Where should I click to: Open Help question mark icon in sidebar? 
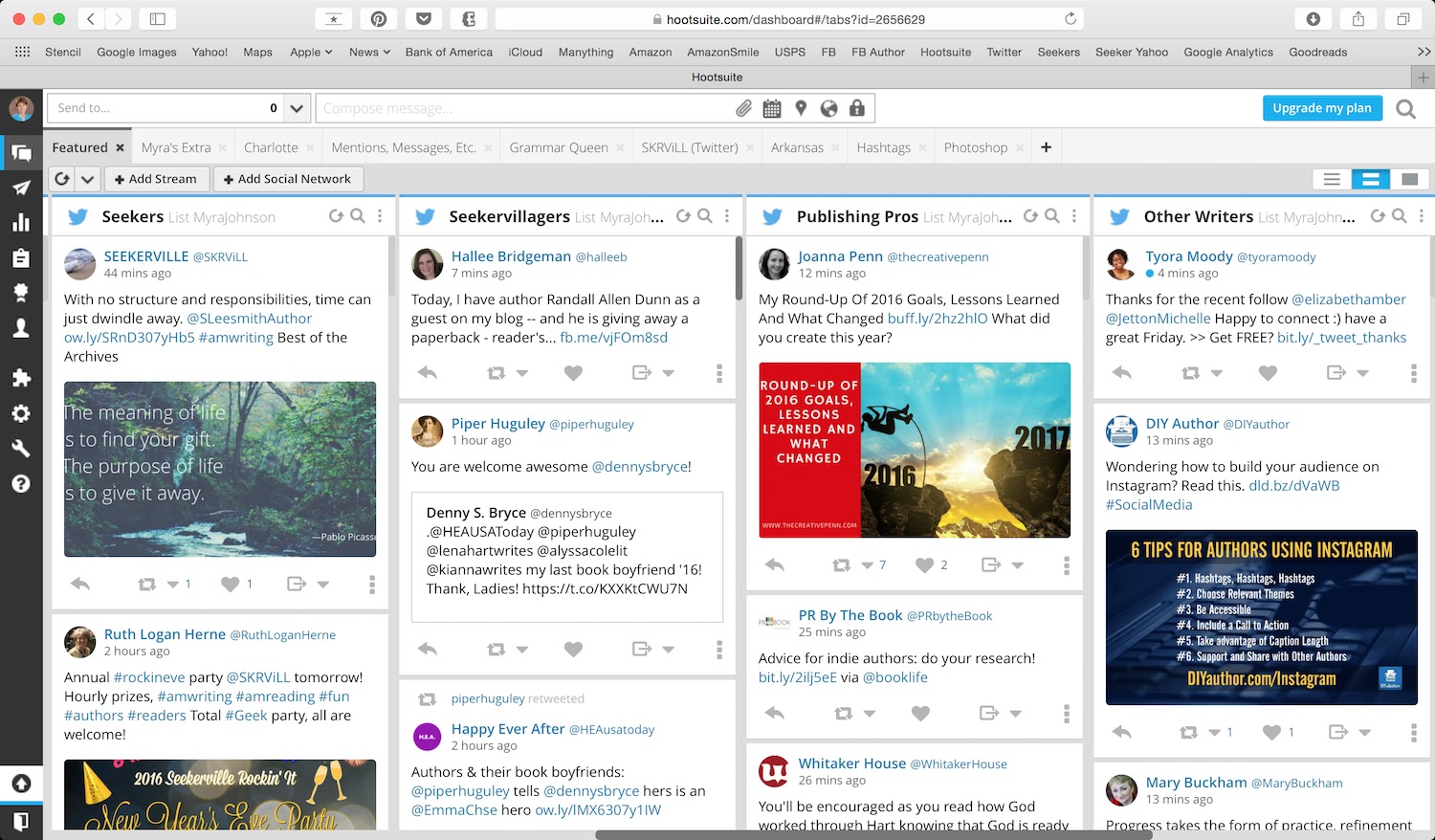pyautogui.click(x=20, y=484)
